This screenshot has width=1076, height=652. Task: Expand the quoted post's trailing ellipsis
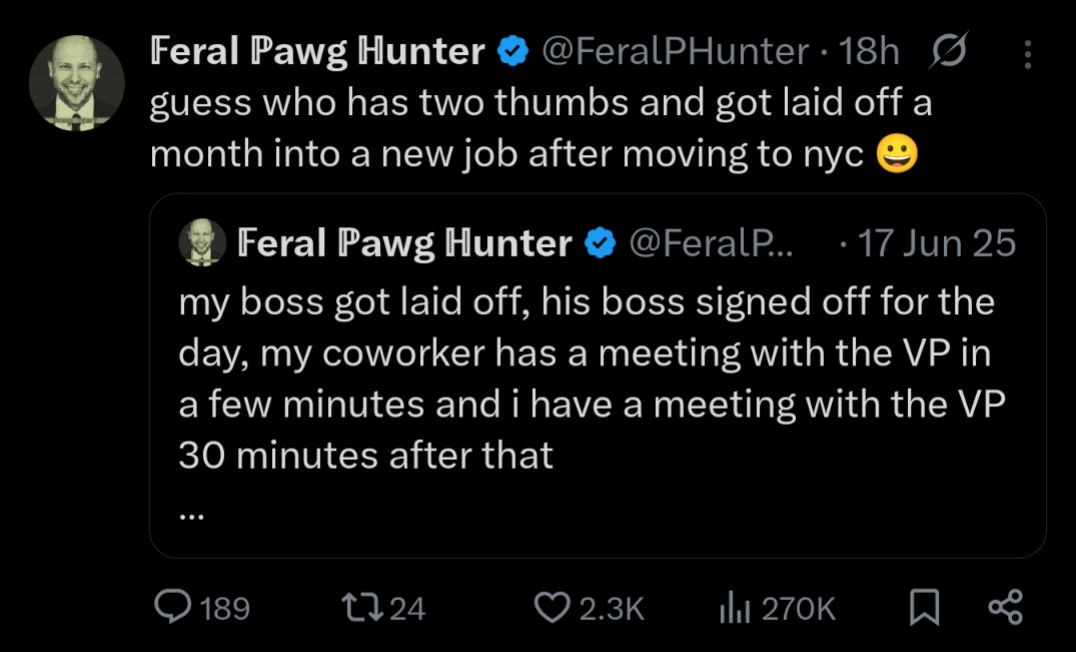tap(193, 516)
